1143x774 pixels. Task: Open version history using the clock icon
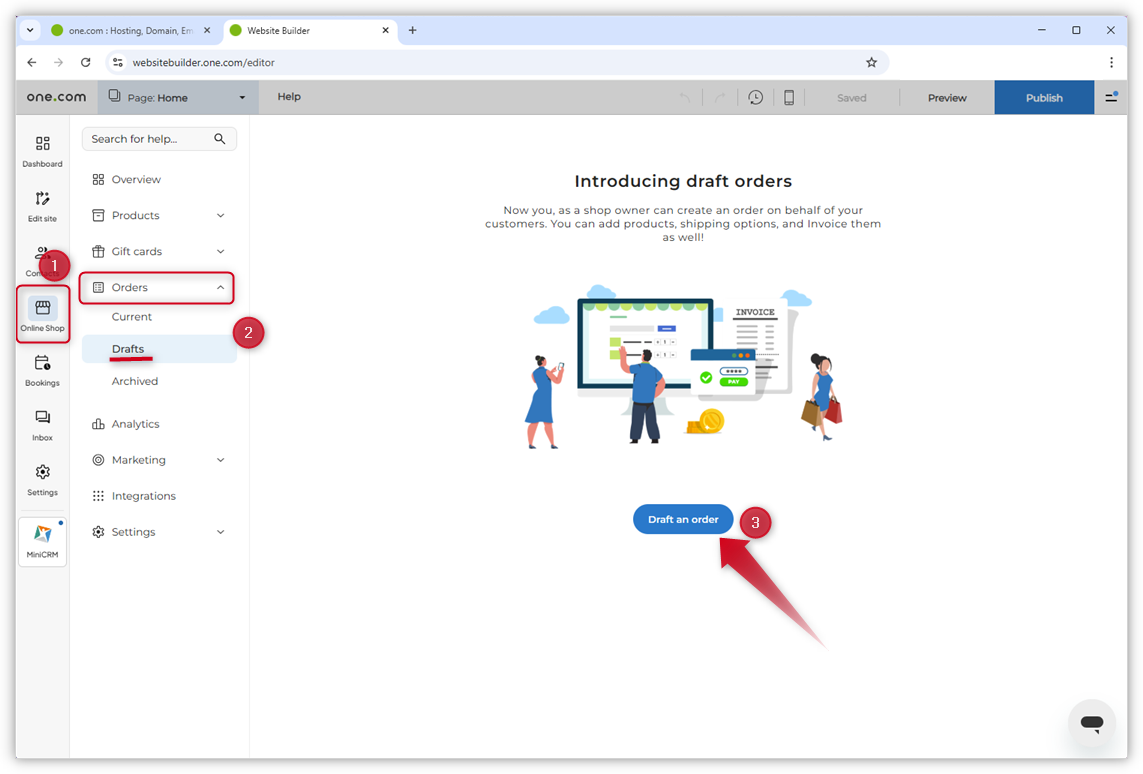point(755,97)
